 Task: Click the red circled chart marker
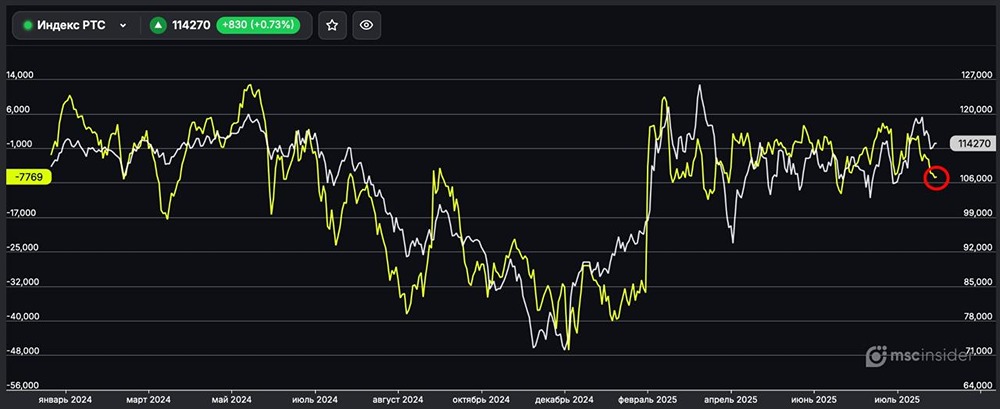click(x=936, y=178)
